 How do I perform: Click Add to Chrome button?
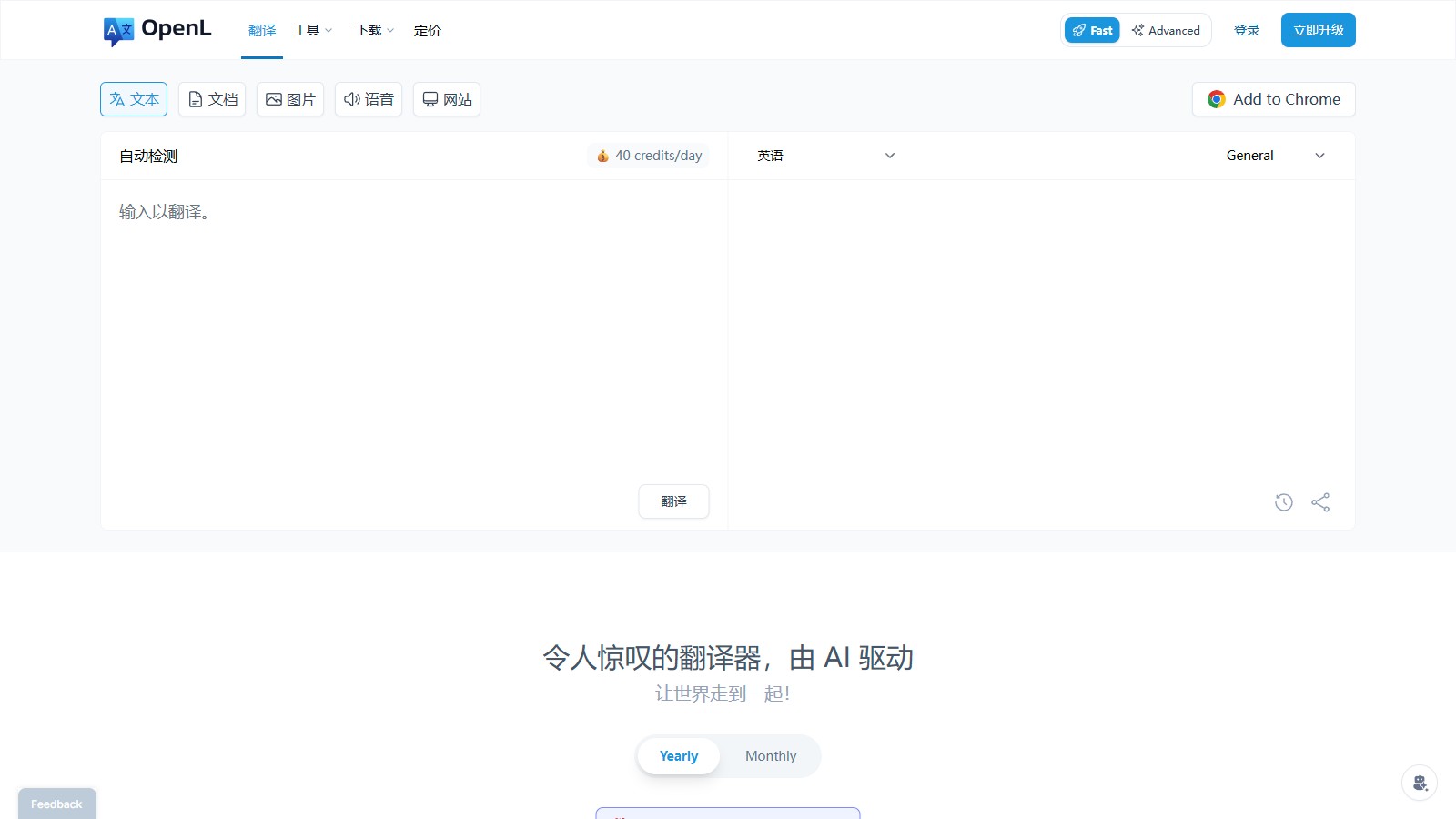point(1273,99)
